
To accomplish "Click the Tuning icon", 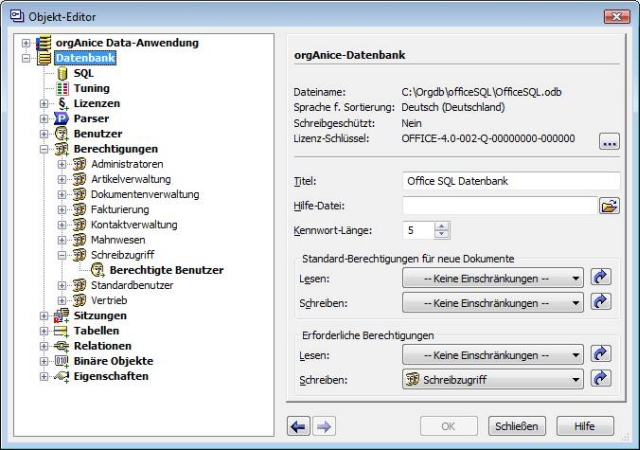I will point(62,89).
